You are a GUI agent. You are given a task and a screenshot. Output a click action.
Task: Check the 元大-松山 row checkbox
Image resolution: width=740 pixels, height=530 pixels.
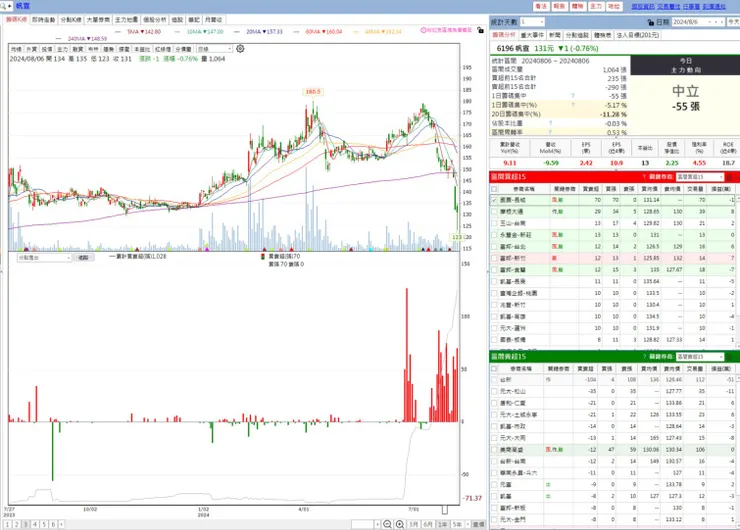(x=494, y=391)
